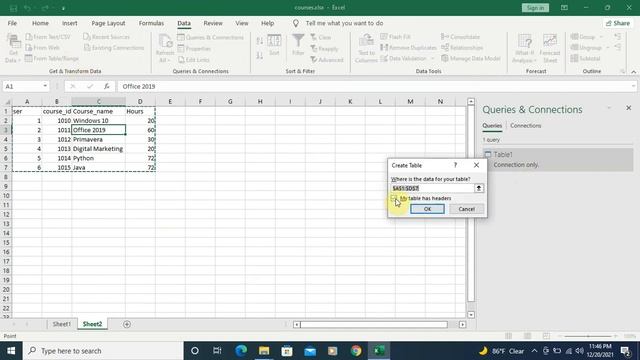Open Create Table help question mark
This screenshot has height=360, width=640.
[x=455, y=165]
